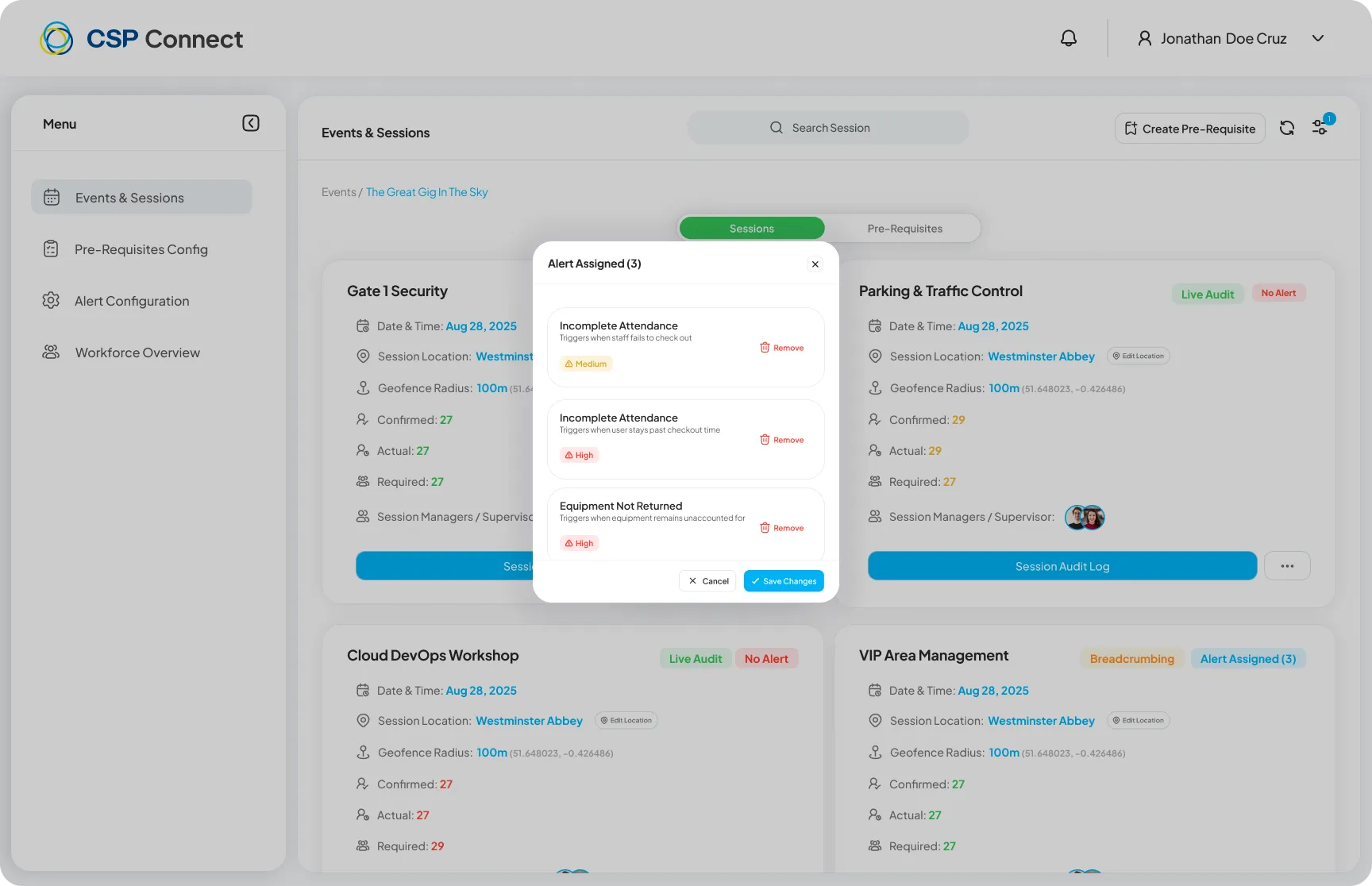Click the CSP Connect logo
This screenshot has height=886, width=1372.
(x=141, y=38)
